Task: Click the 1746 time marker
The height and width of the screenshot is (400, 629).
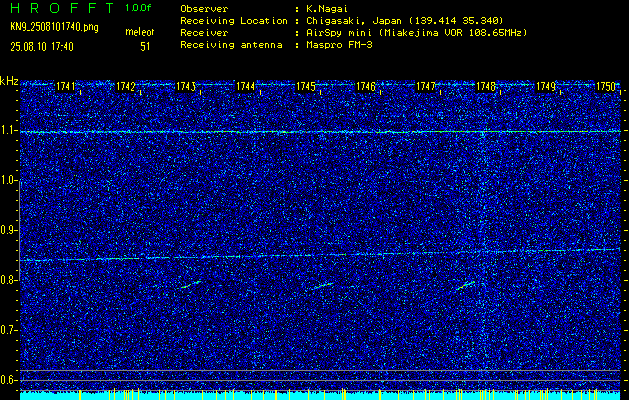Action: click(366, 86)
